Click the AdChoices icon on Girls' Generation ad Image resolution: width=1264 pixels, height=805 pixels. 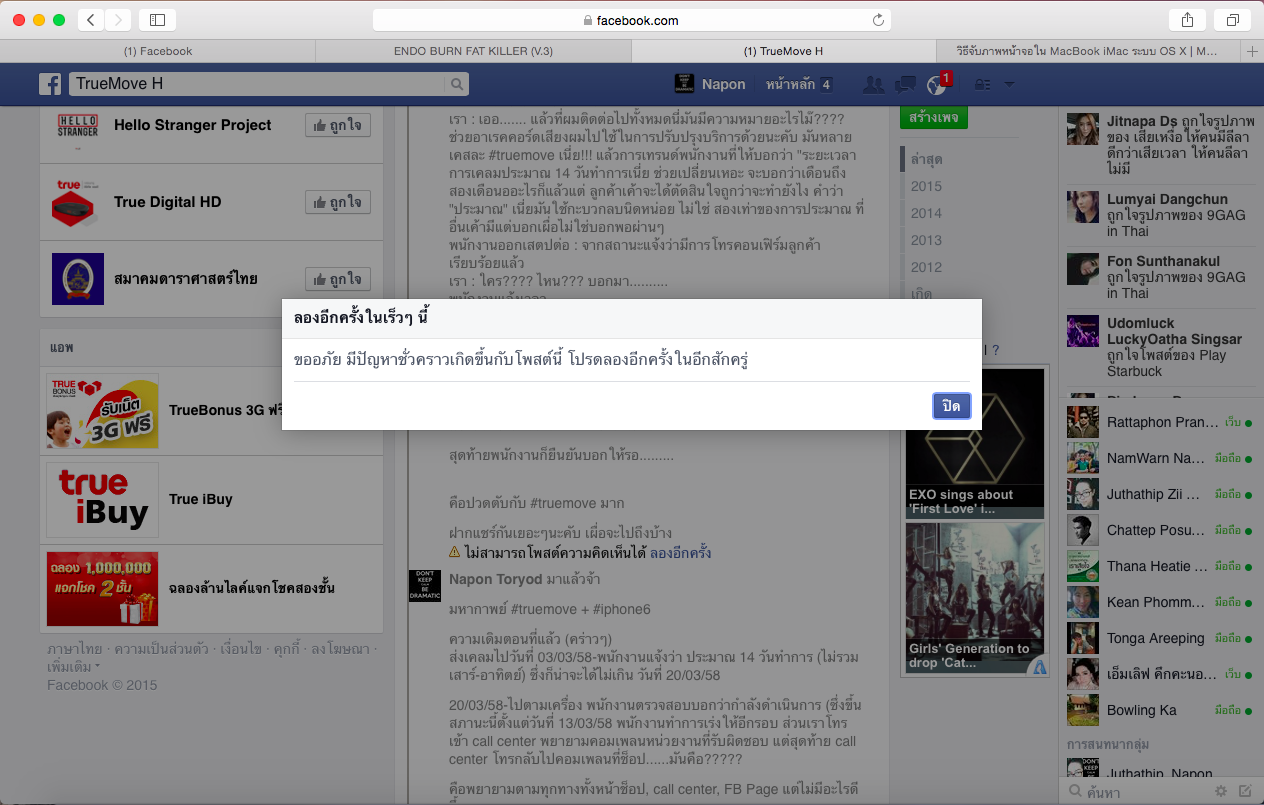1038,667
